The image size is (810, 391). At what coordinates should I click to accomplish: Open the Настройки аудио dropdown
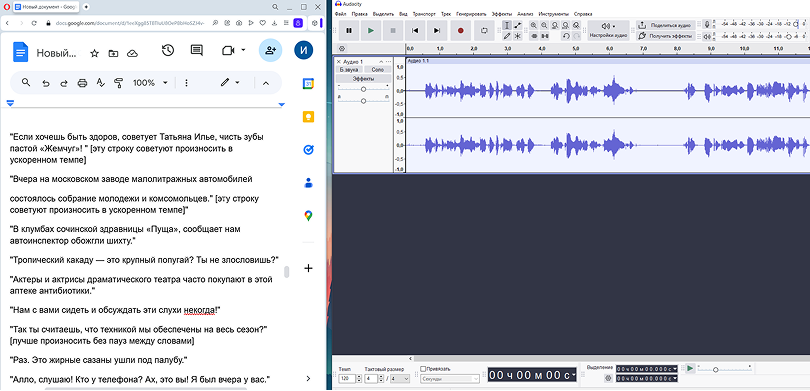[609, 30]
